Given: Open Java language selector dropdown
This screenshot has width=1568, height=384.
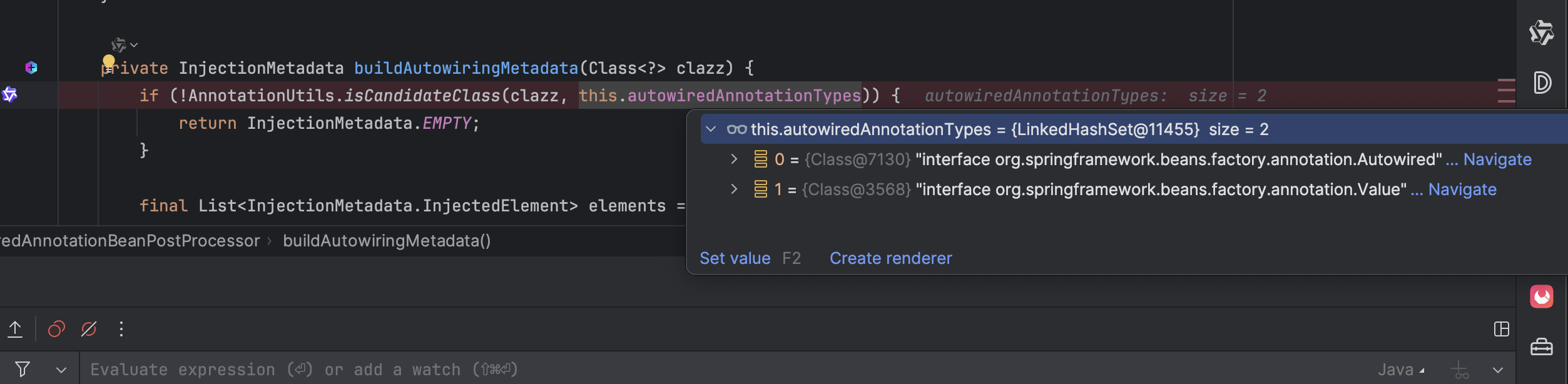Looking at the screenshot, I should (1400, 370).
